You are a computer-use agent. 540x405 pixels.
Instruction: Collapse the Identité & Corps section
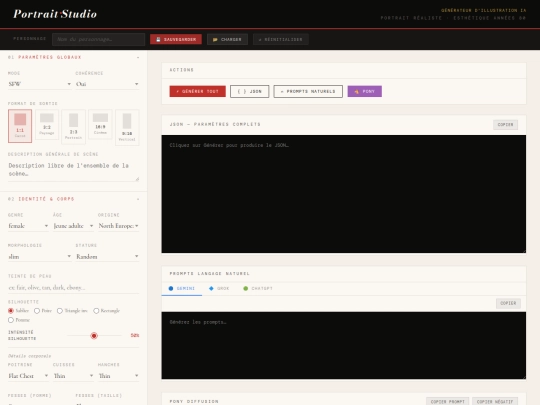pyautogui.click(x=138, y=199)
